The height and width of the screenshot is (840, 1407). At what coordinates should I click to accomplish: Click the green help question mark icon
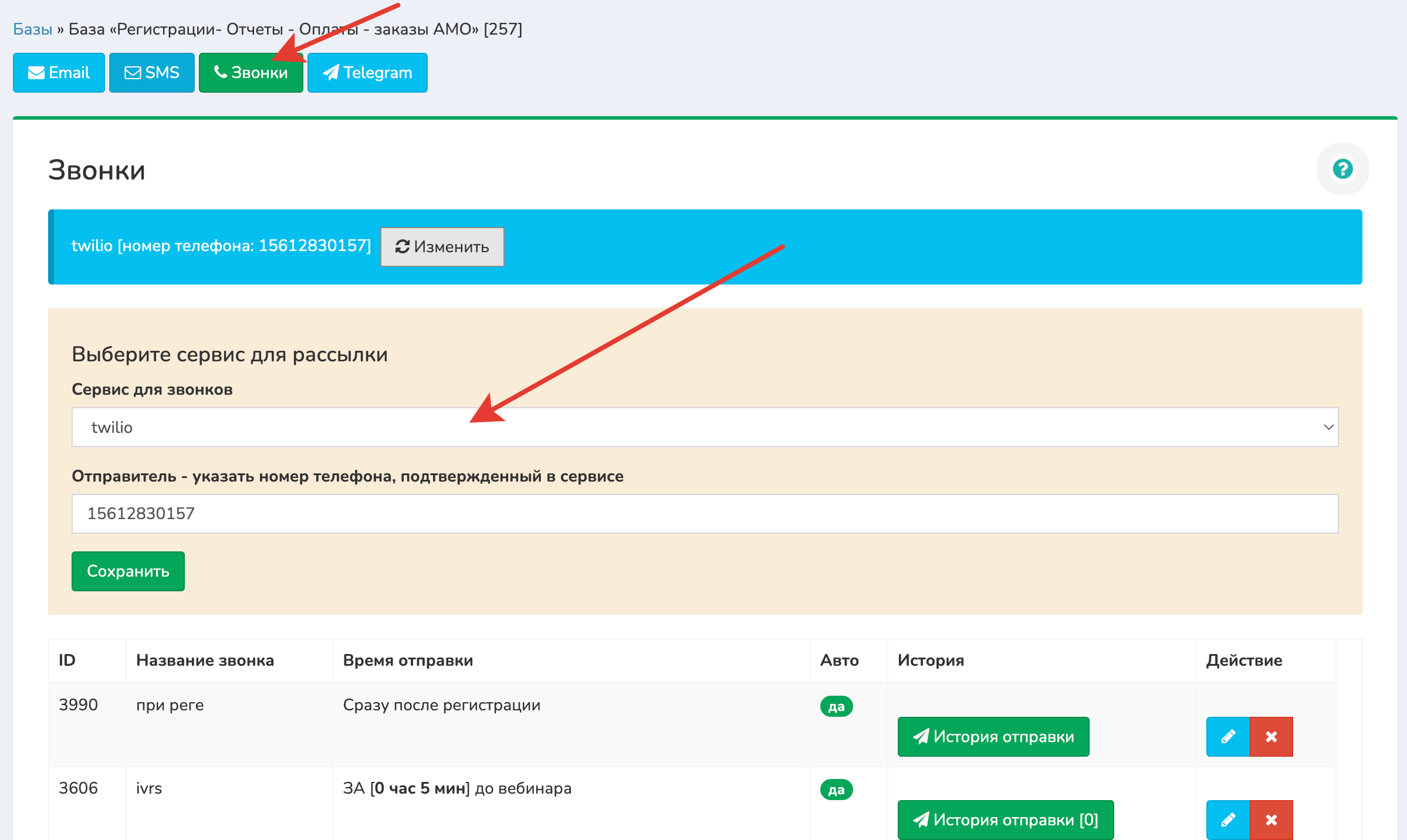coord(1342,169)
